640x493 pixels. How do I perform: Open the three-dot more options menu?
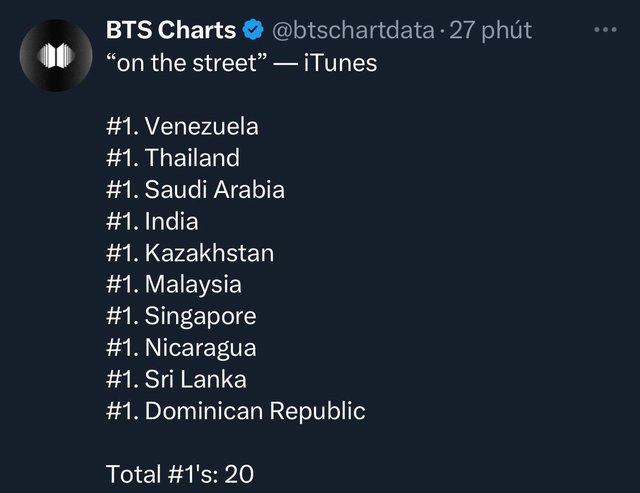(605, 29)
